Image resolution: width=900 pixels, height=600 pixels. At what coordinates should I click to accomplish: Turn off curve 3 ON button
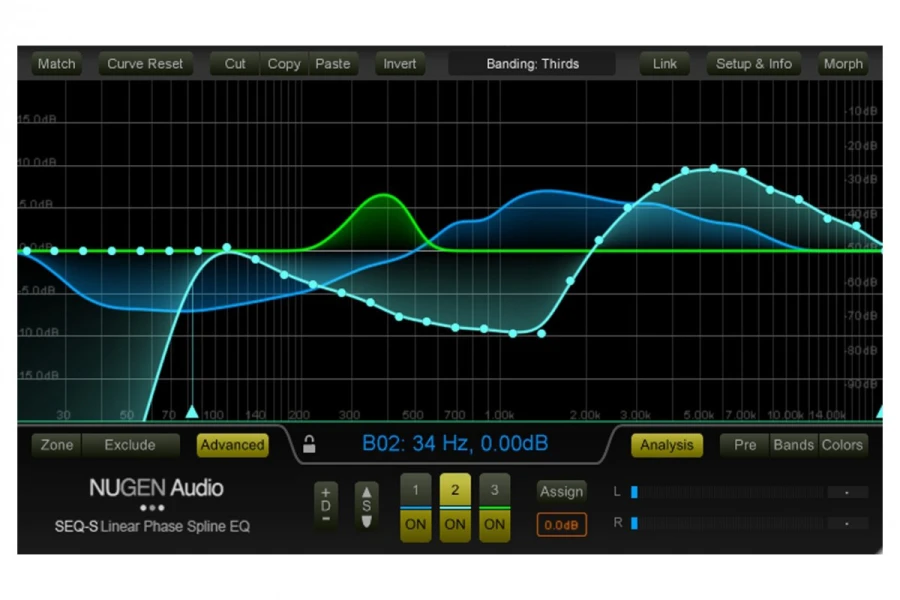[494, 525]
